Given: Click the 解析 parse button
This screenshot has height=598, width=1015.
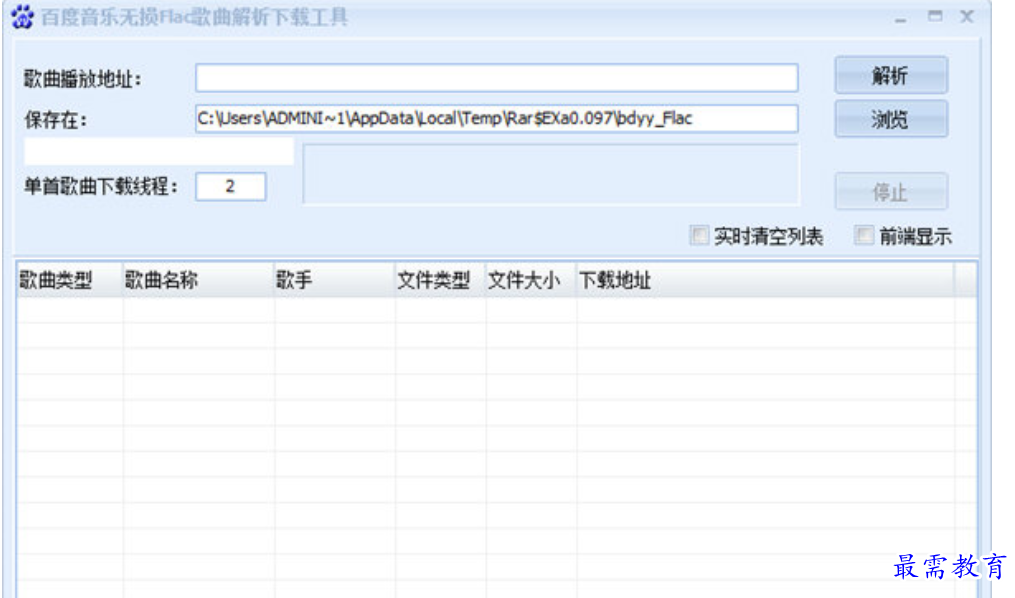Looking at the screenshot, I should click(x=891, y=76).
